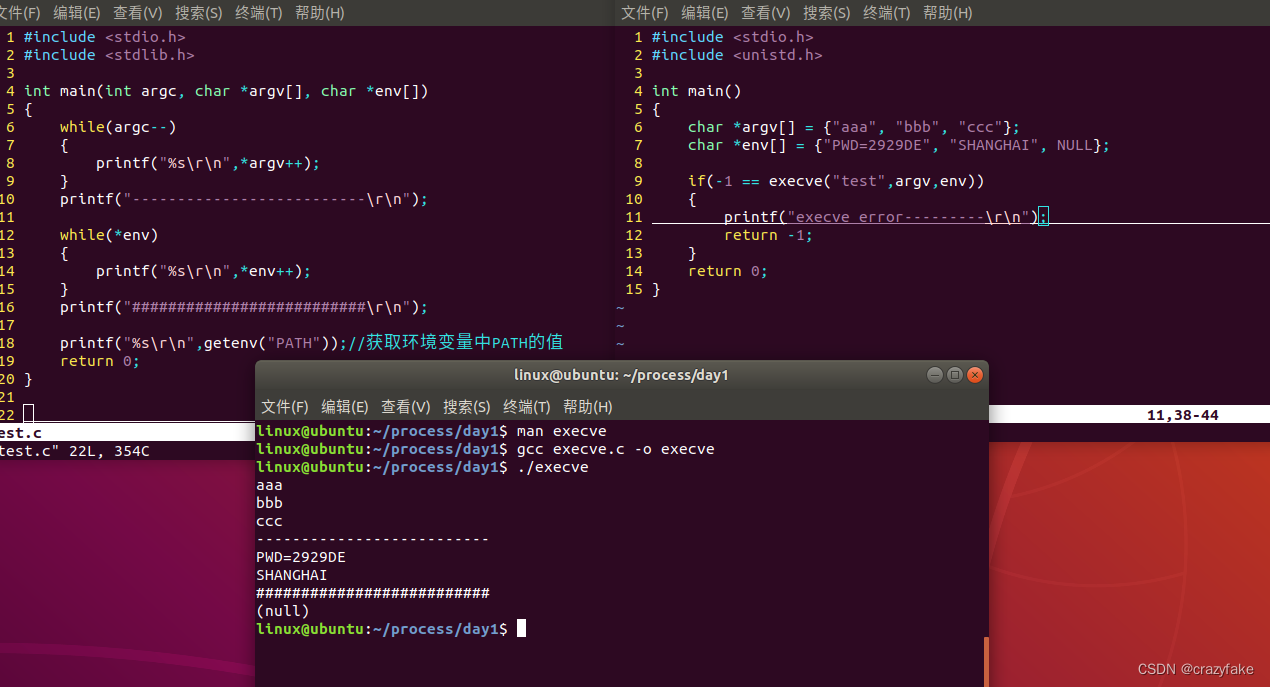Open the 编辑(E) menu in the left editor
The width and height of the screenshot is (1270, 687).
77,13
